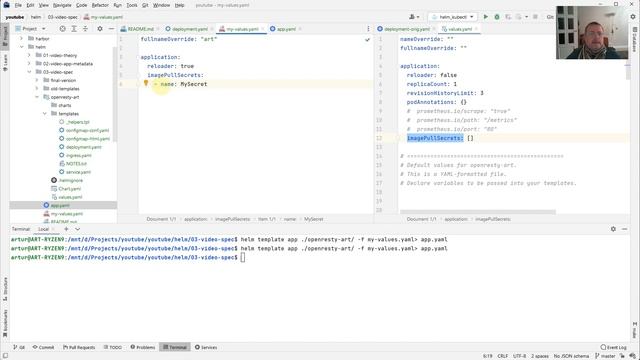Image resolution: width=640 pixels, height=360 pixels.
Task: Open terminal sessions dropdown chevron
Action: [77, 229]
